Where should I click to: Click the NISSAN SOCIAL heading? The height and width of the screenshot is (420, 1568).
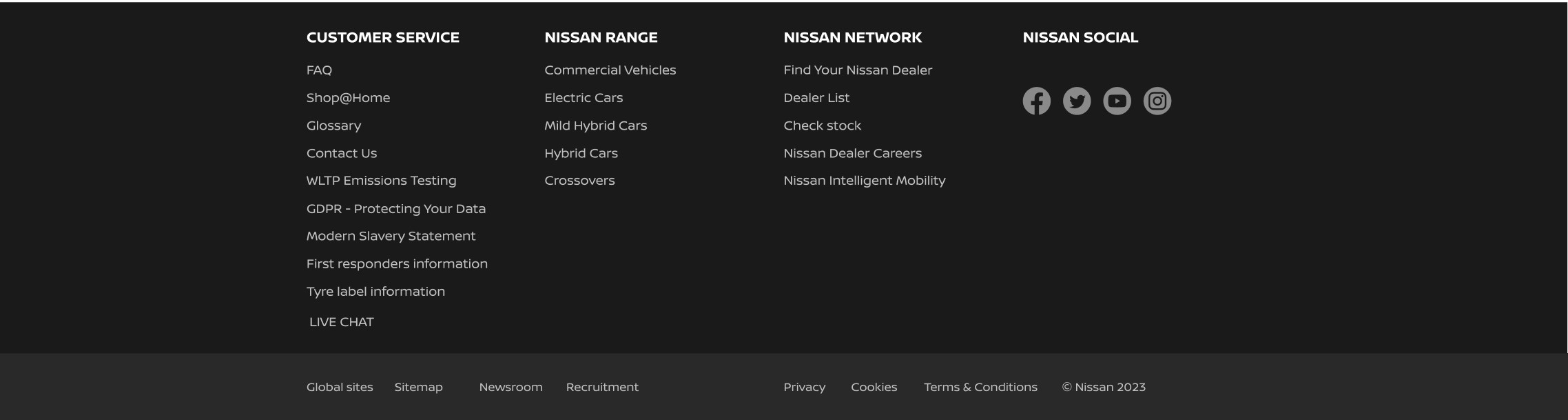coord(1080,38)
